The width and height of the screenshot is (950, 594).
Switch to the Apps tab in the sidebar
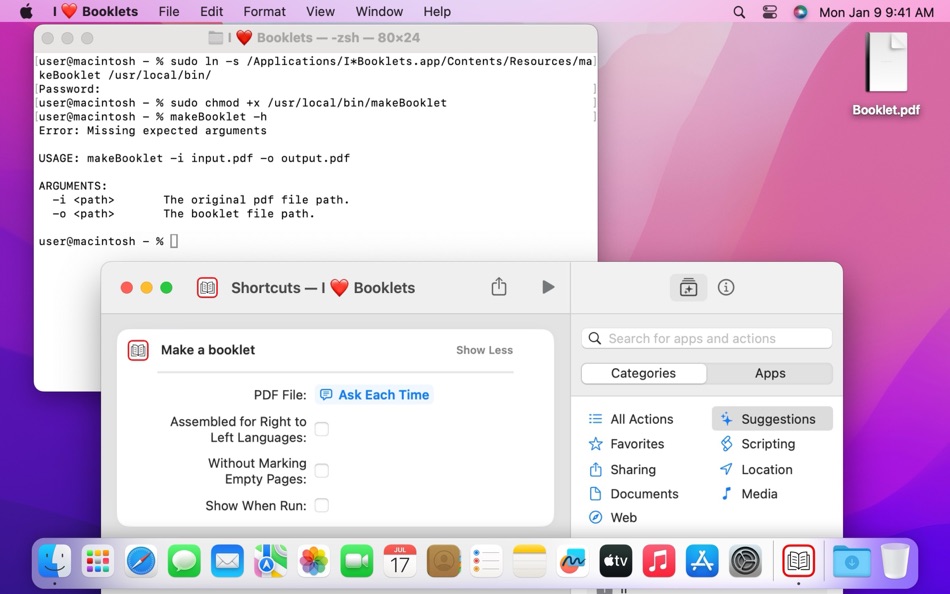click(770, 372)
